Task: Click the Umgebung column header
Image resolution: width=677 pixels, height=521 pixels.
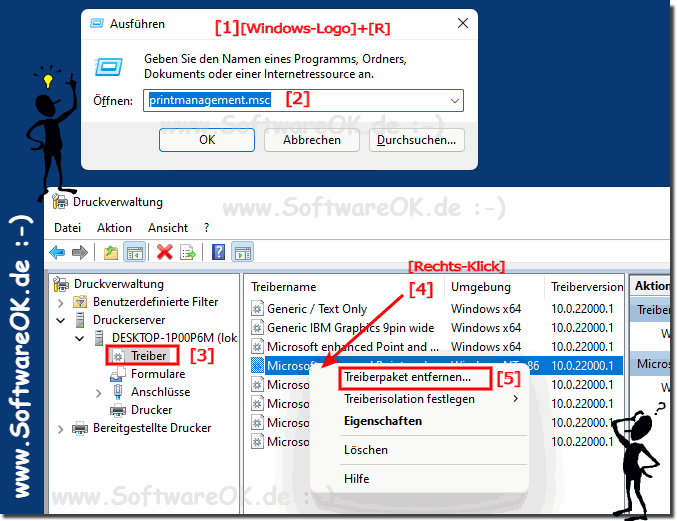Action: tap(481, 287)
